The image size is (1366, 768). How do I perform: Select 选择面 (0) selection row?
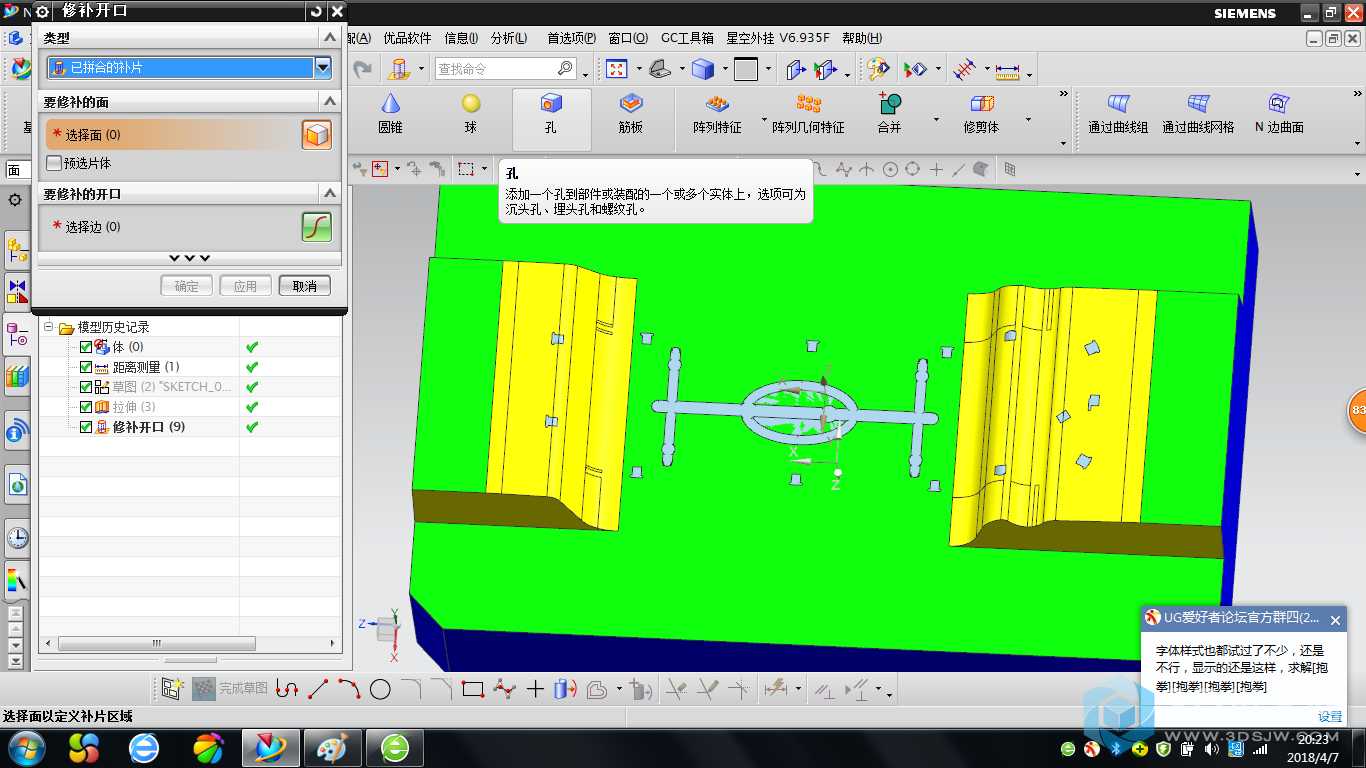coord(172,135)
